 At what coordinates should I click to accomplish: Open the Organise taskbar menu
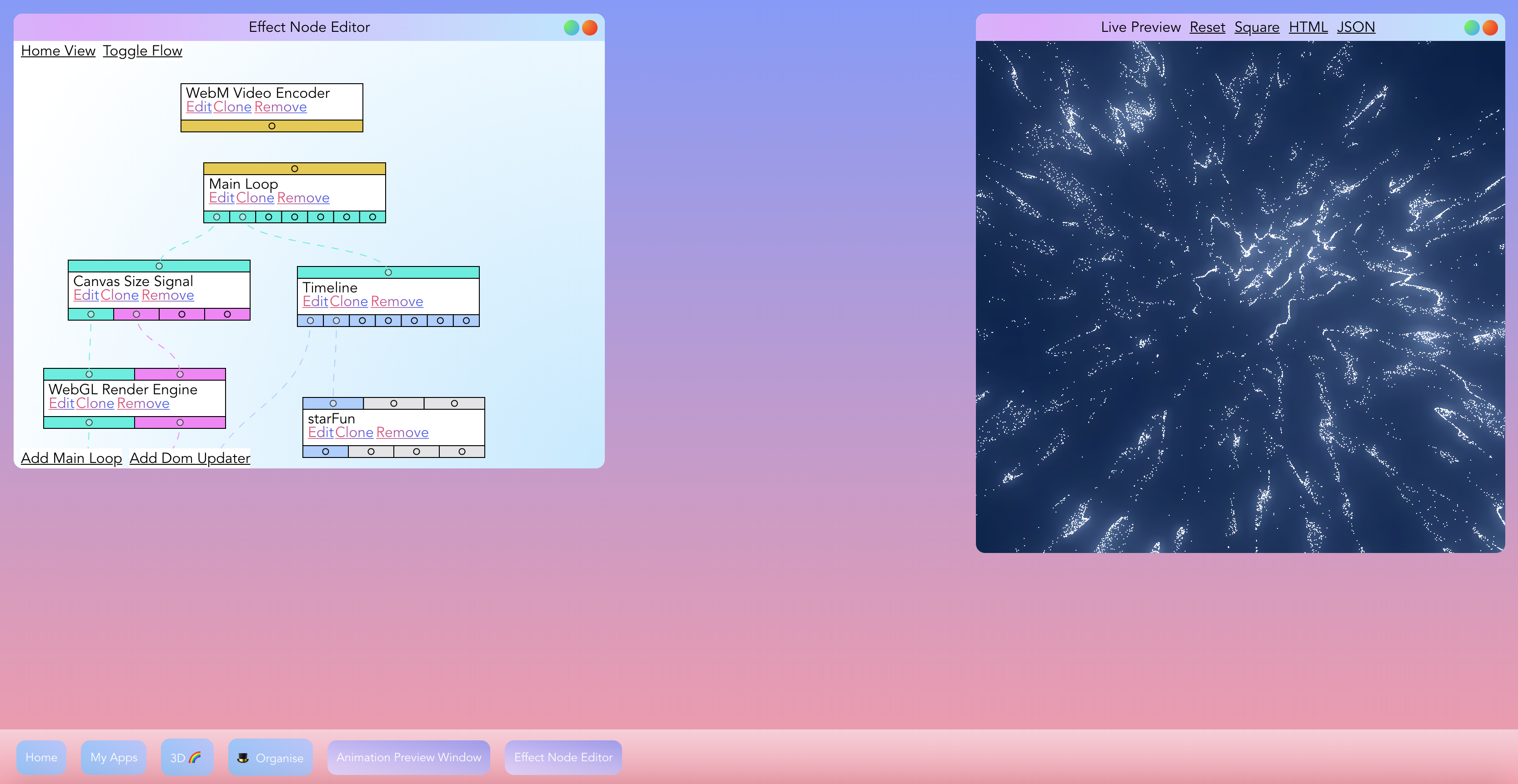tap(271, 758)
